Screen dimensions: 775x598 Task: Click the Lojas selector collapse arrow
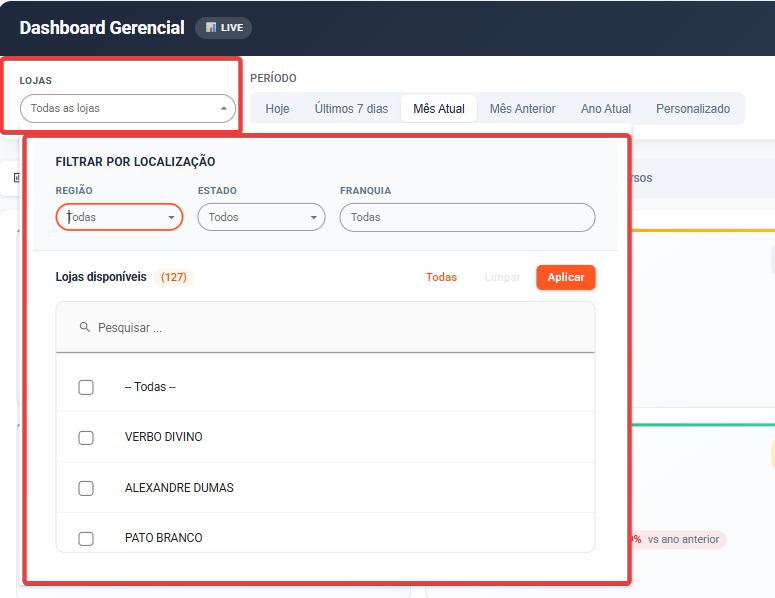(224, 108)
